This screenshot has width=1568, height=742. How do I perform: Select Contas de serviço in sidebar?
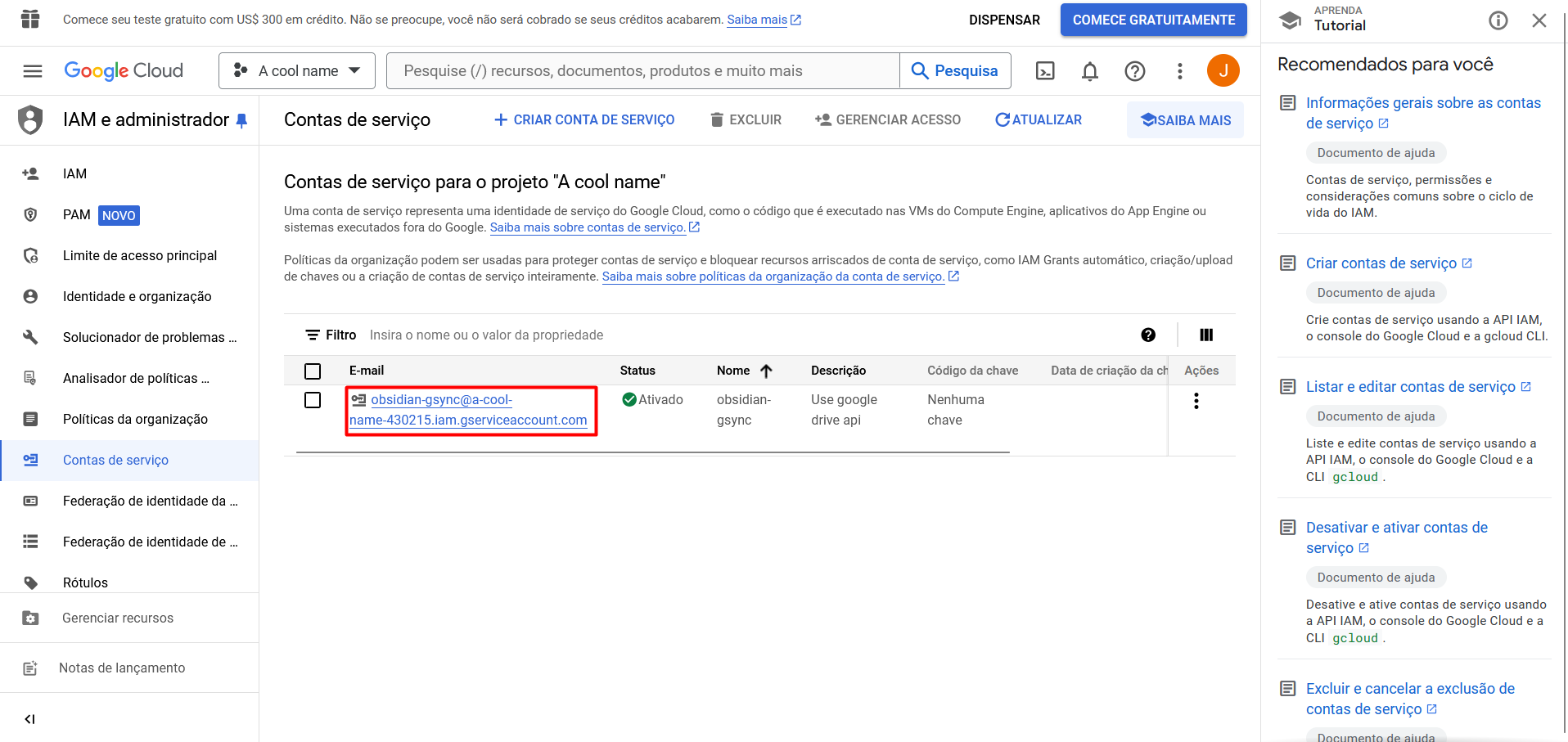pyautogui.click(x=129, y=460)
